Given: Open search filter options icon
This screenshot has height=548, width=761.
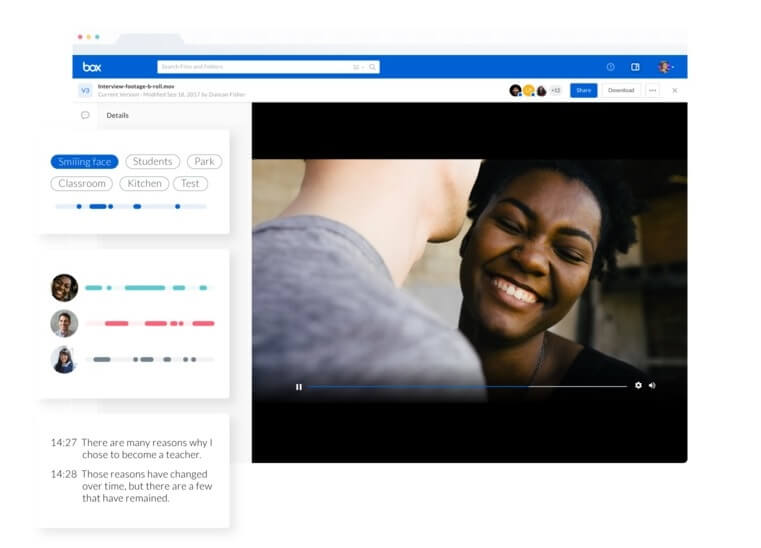Looking at the screenshot, I should [356, 67].
